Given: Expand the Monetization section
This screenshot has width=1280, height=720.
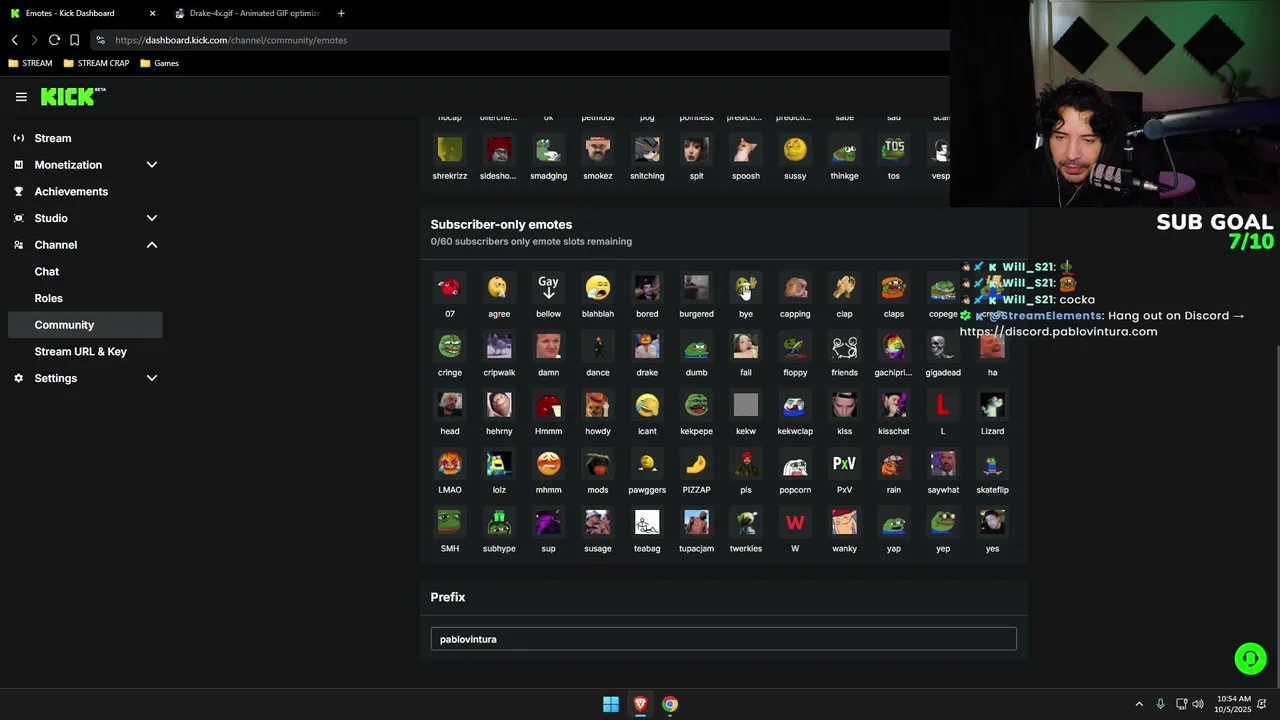Looking at the screenshot, I should coord(152,165).
